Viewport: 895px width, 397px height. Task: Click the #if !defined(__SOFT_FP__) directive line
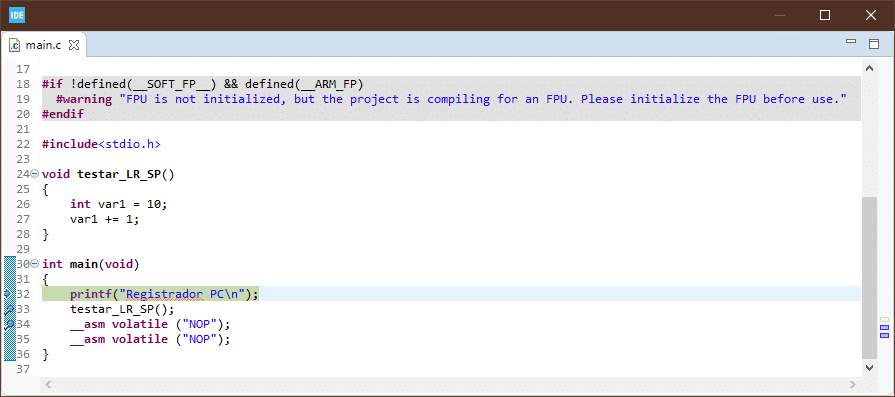(203, 84)
